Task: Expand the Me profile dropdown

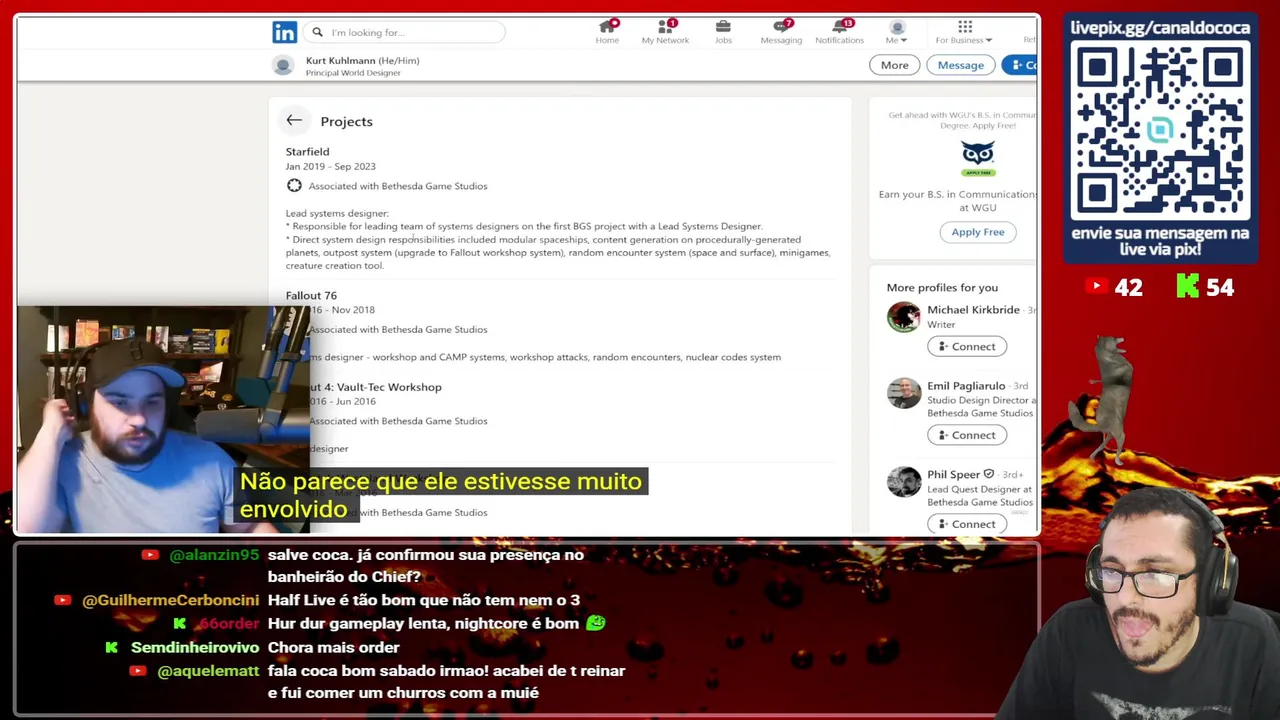Action: click(896, 31)
